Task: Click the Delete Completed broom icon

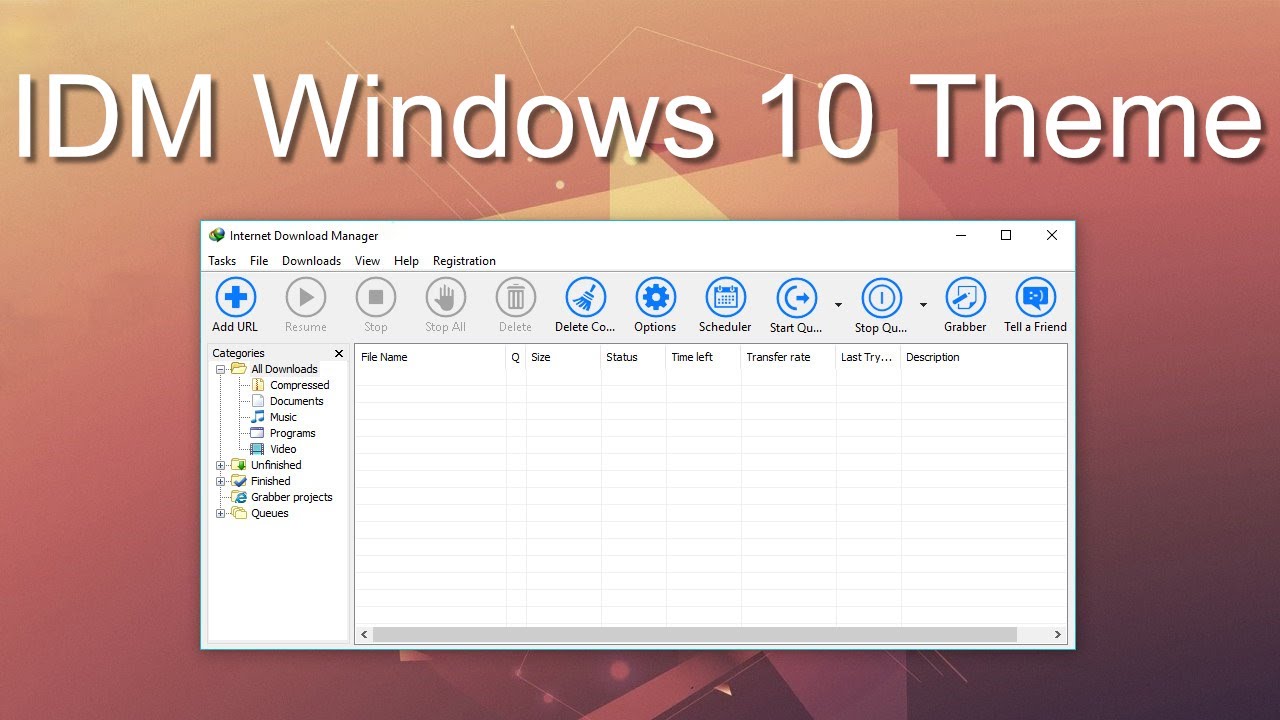Action: pyautogui.click(x=586, y=297)
